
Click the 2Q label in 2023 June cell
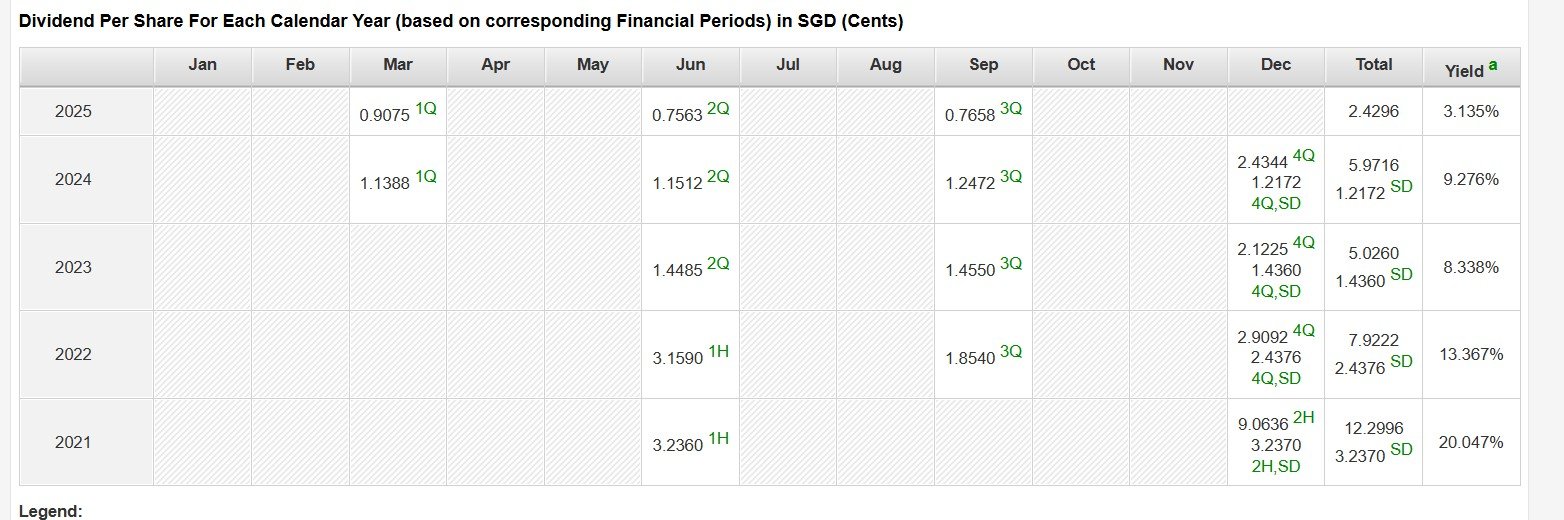pyautogui.click(x=718, y=264)
